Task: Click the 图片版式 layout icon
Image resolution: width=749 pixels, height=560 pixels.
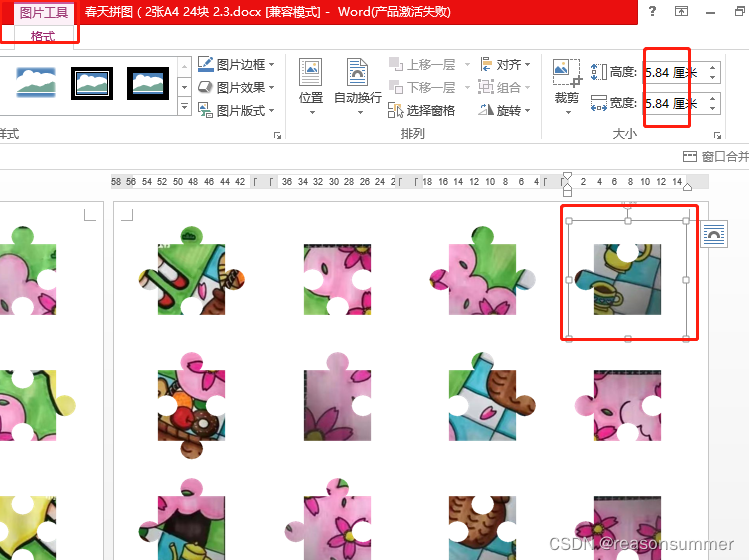Action: 205,110
